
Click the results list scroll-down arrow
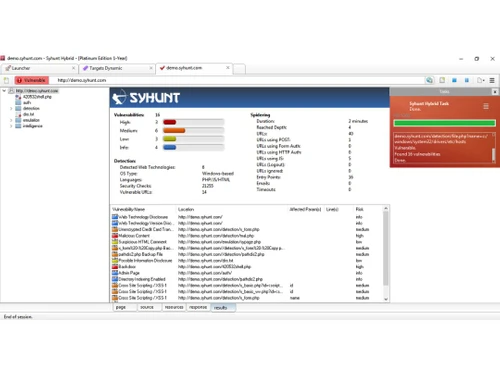tap(386, 299)
